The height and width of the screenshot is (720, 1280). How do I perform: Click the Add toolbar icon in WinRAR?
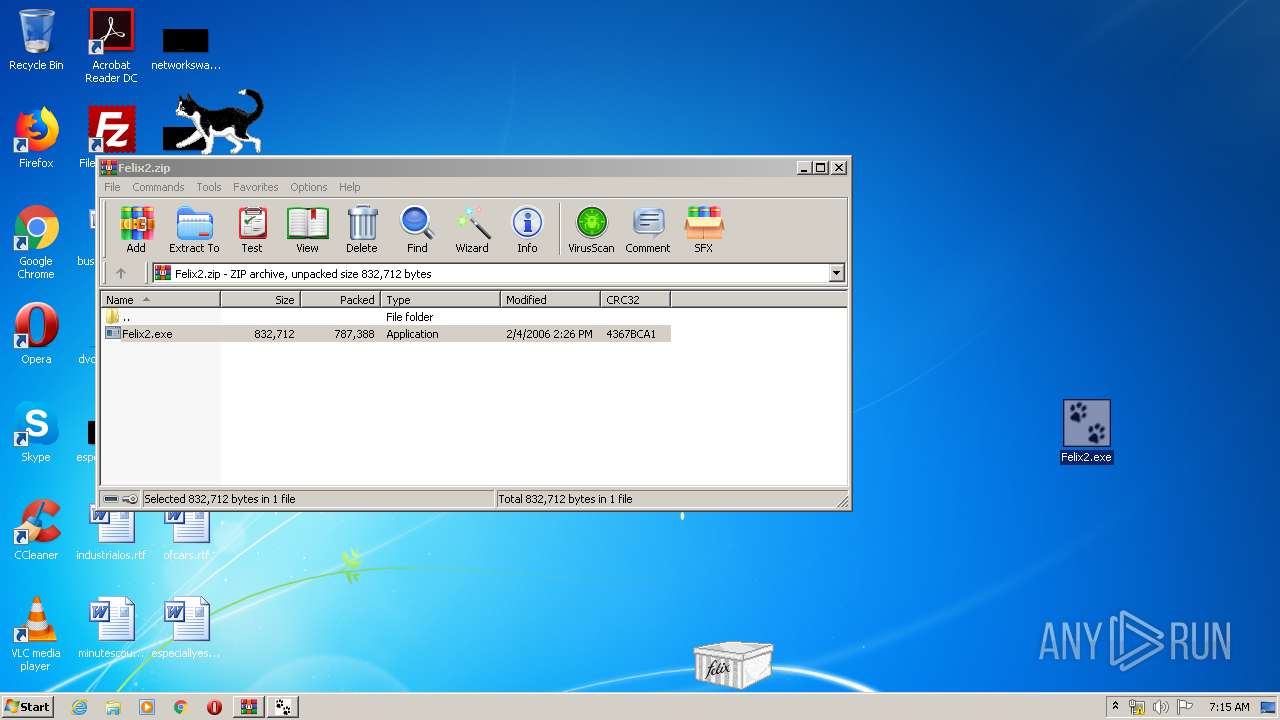136,229
